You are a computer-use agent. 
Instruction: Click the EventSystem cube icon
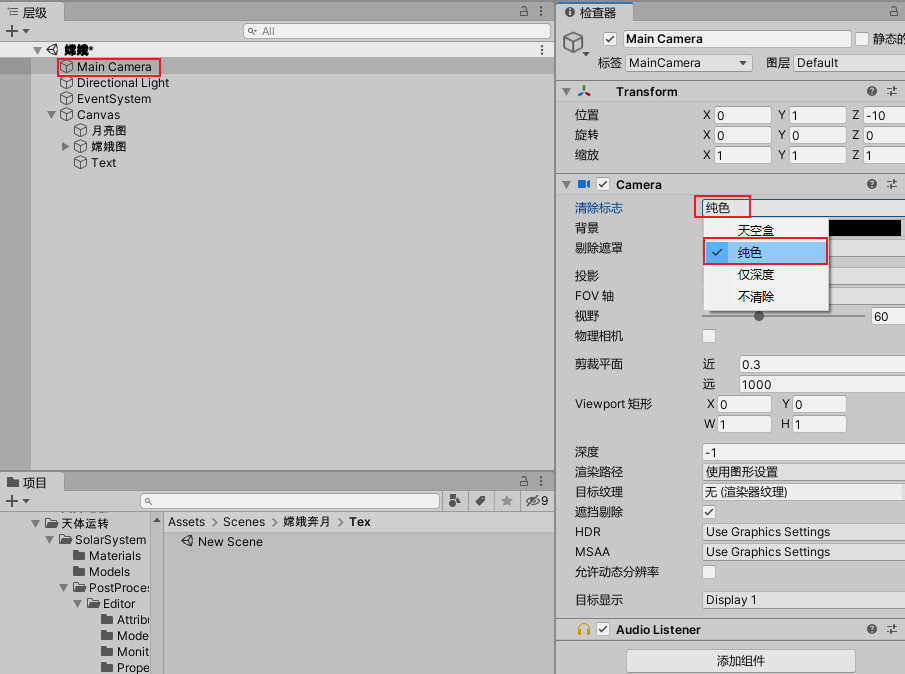(67, 99)
